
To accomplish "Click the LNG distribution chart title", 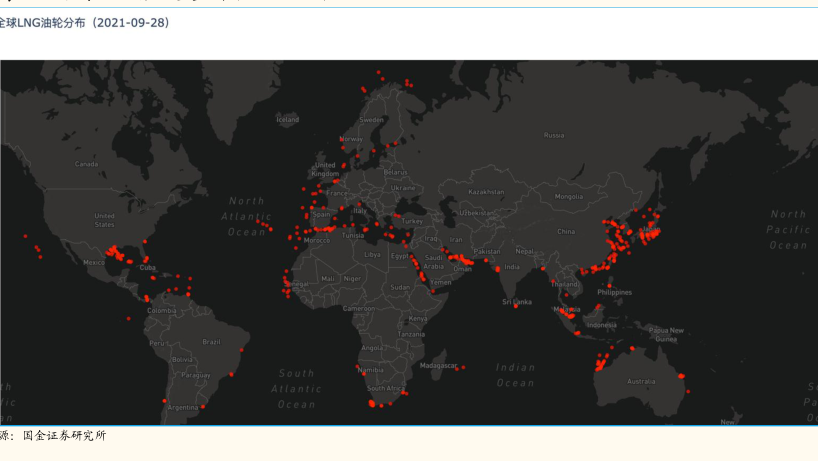I will coord(84,23).
